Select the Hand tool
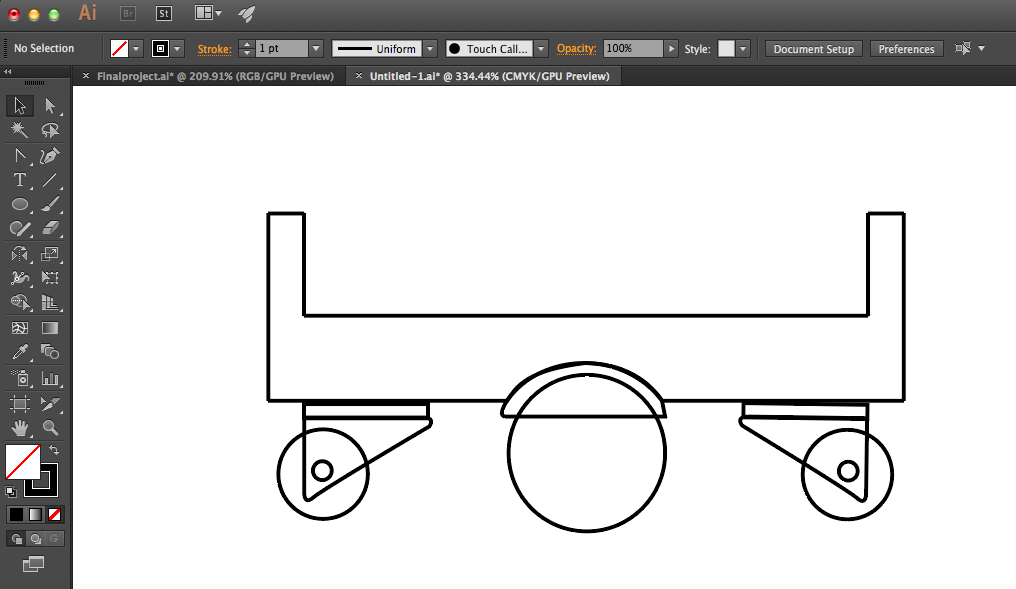The width and height of the screenshot is (1016, 589). (19, 428)
